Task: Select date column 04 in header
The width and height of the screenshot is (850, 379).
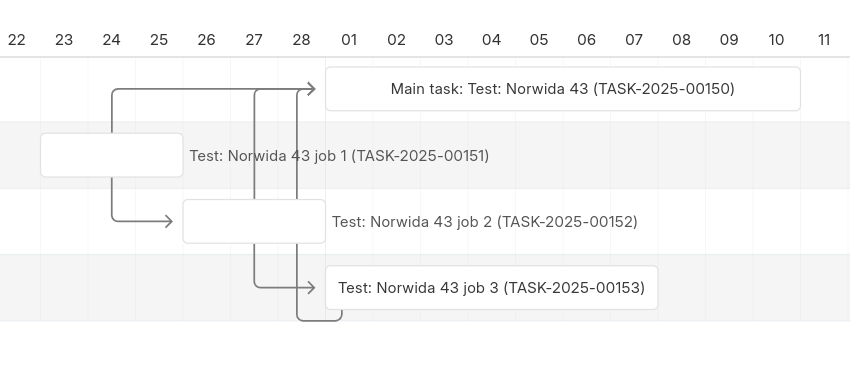Action: 492,40
